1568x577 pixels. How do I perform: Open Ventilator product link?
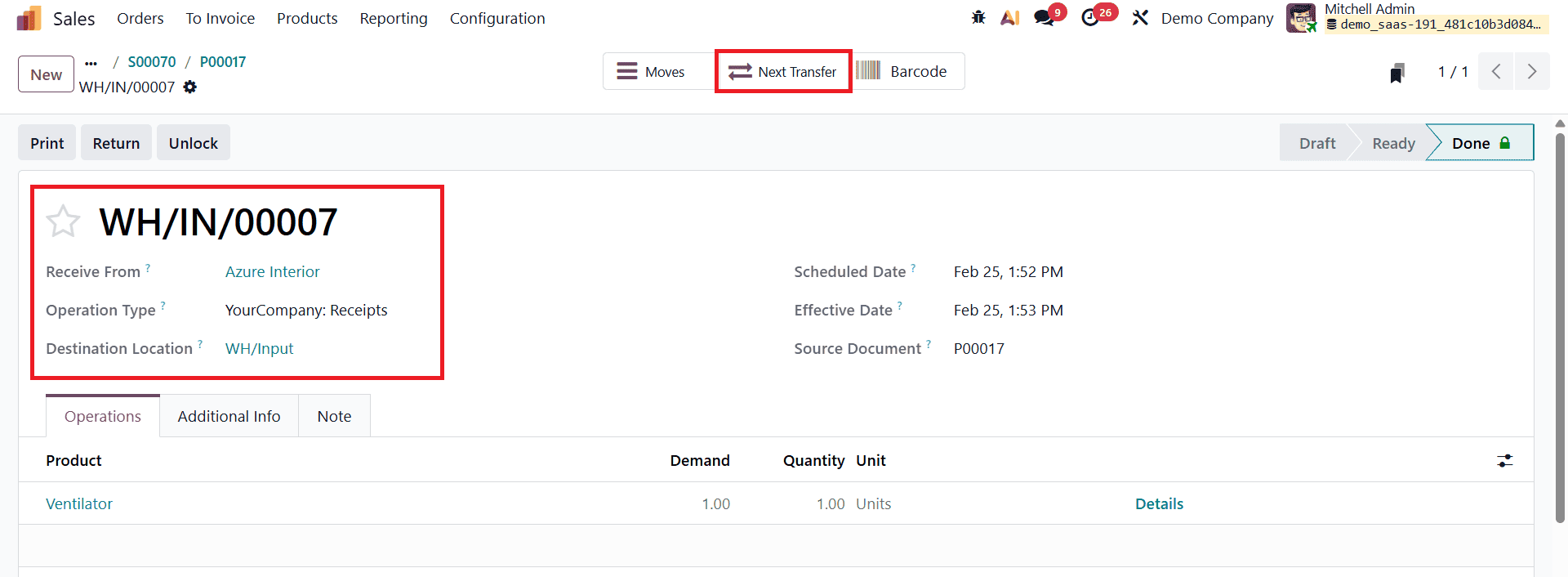pyautogui.click(x=79, y=503)
